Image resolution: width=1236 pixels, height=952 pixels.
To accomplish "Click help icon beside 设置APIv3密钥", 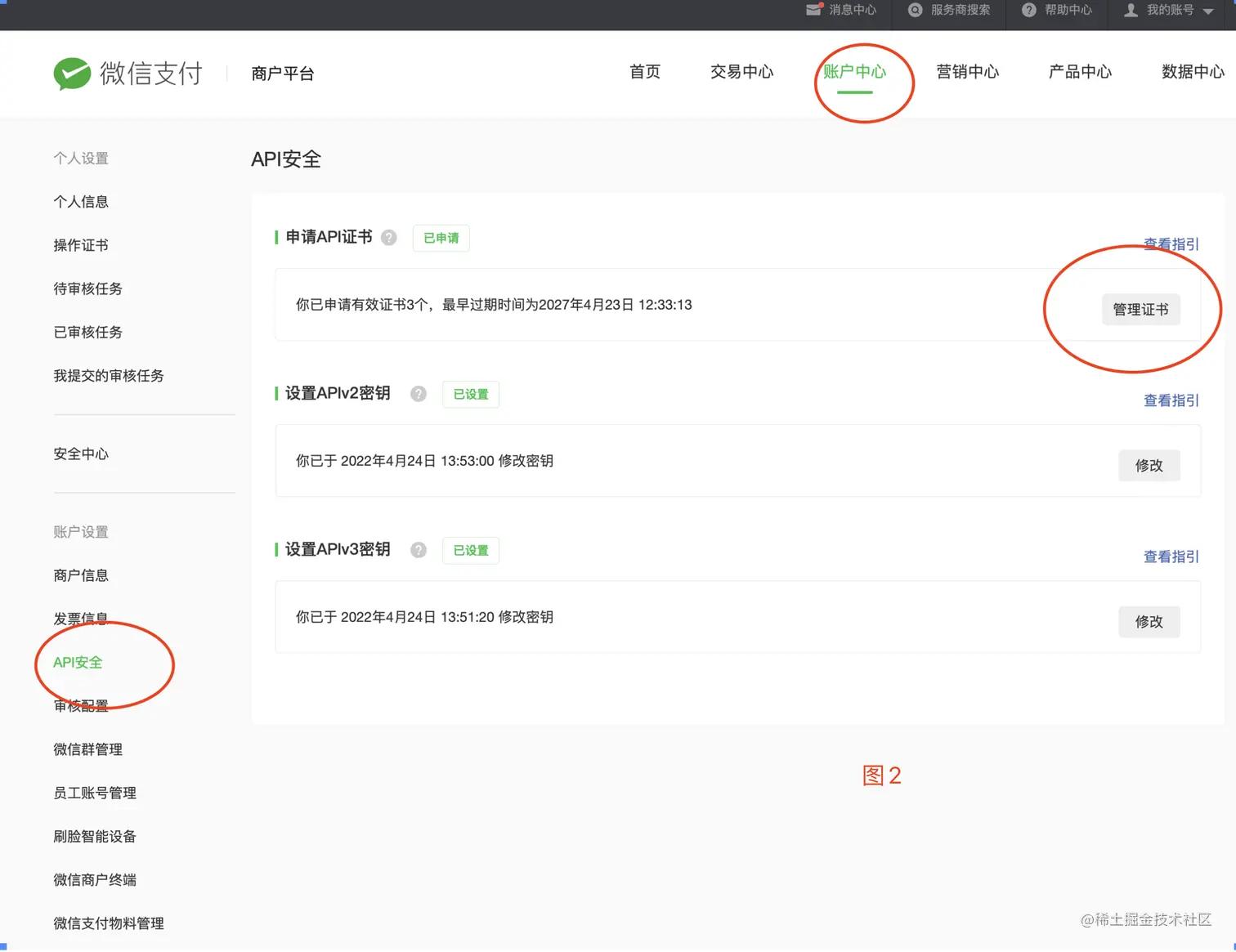I will pos(419,550).
